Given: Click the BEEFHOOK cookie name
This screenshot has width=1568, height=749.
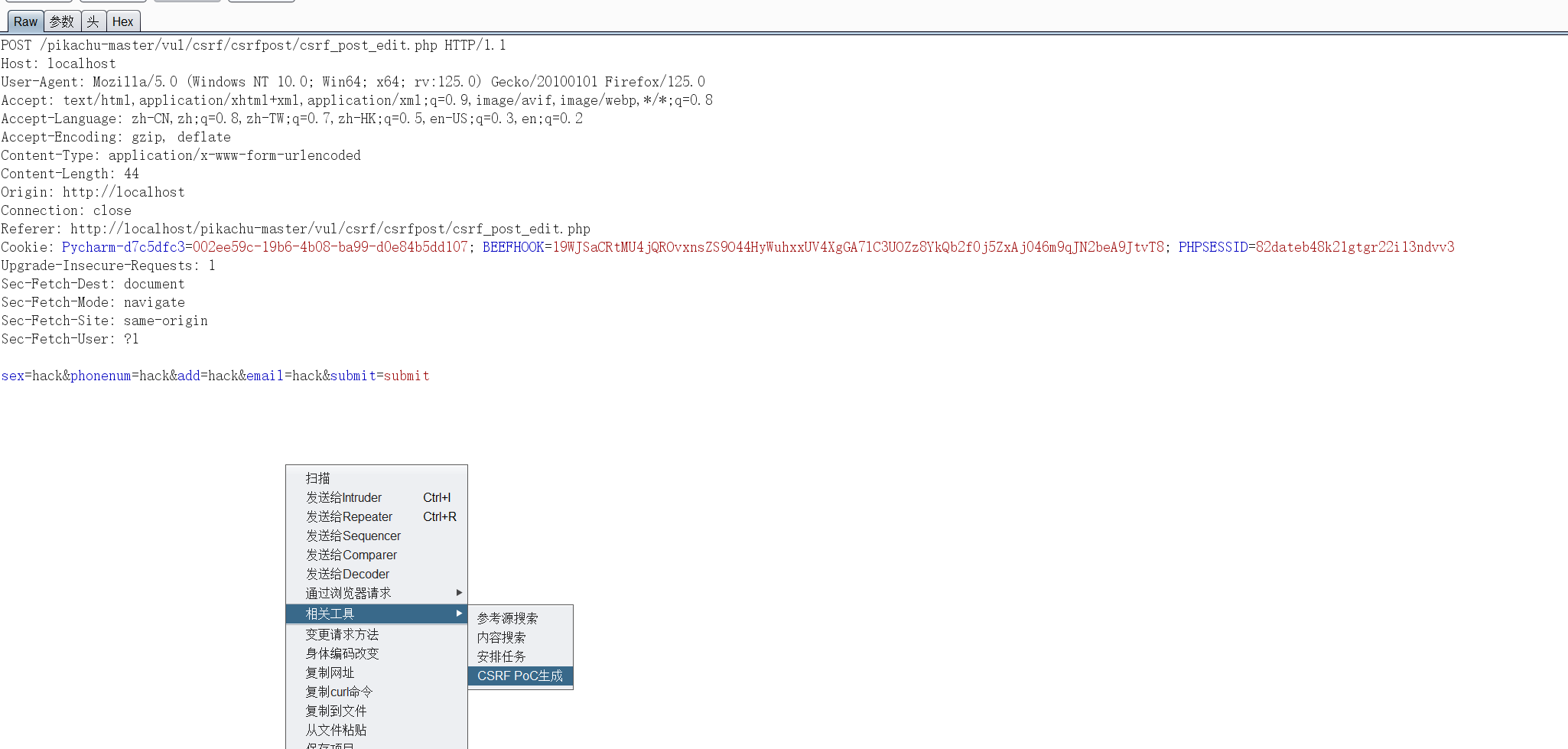Looking at the screenshot, I should [513, 247].
